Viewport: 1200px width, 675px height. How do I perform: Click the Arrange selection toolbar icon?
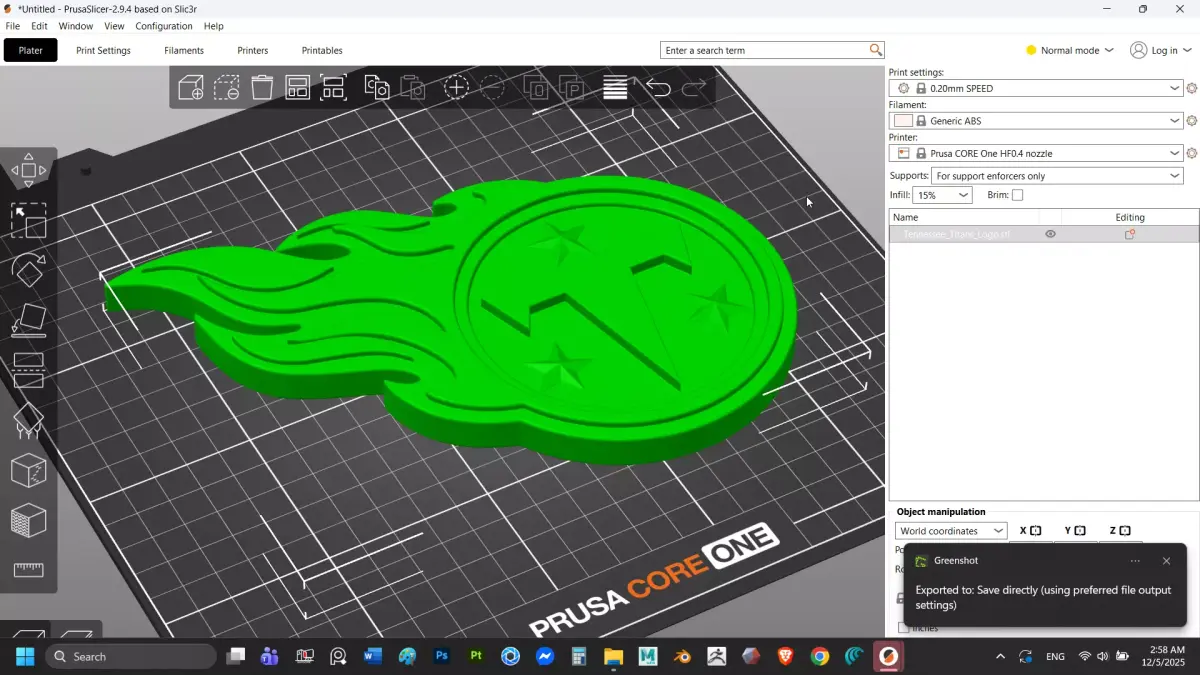[x=333, y=88]
